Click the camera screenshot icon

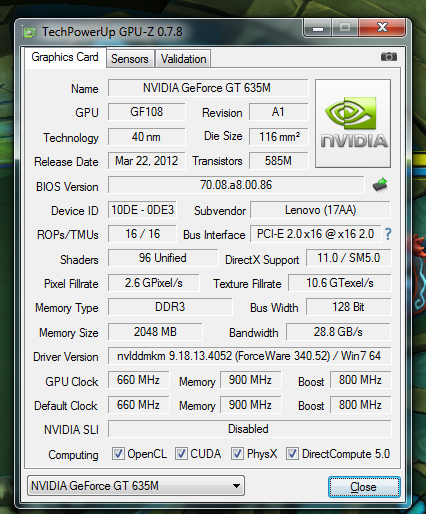click(x=389, y=57)
